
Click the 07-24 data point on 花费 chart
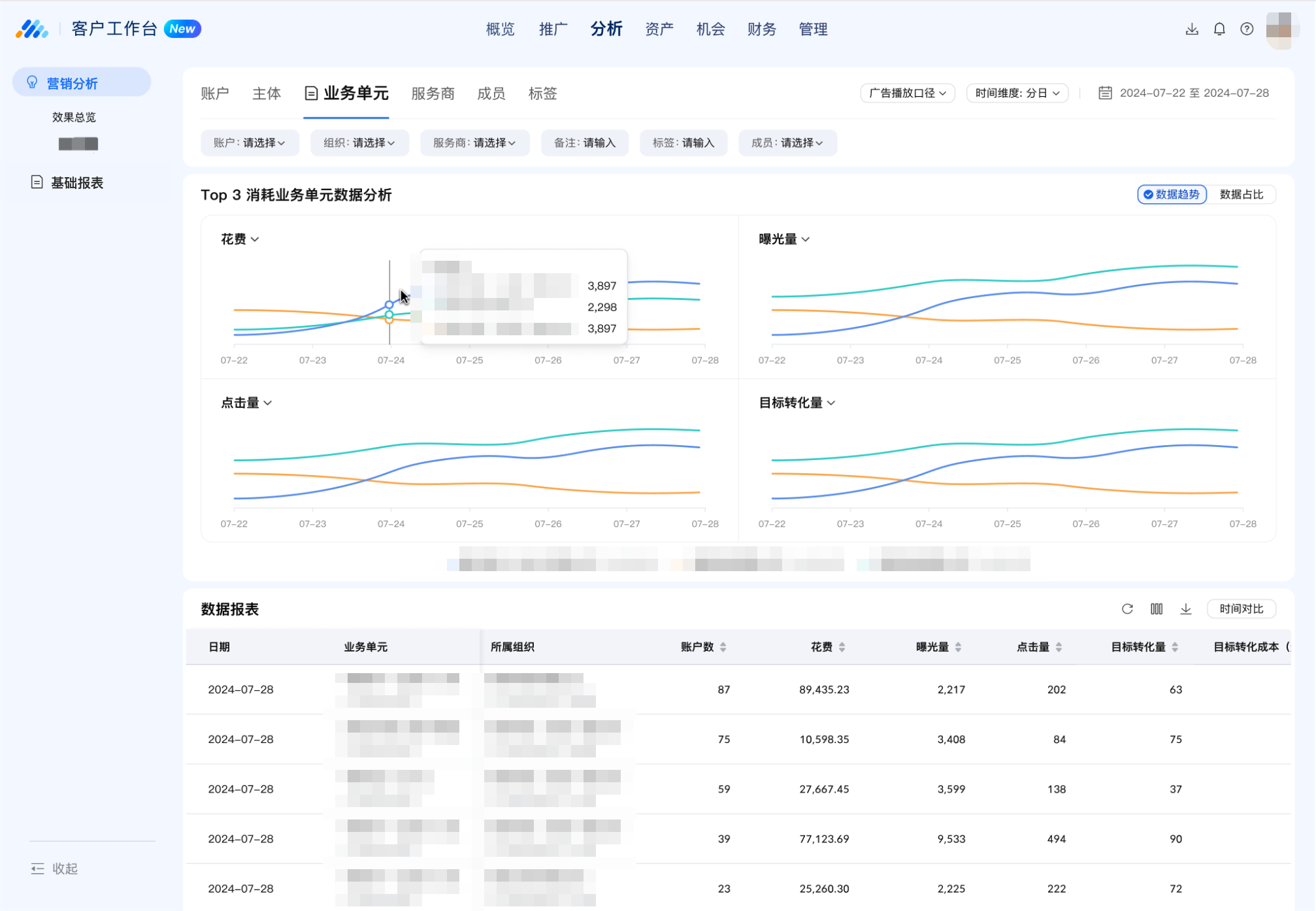[x=389, y=305]
